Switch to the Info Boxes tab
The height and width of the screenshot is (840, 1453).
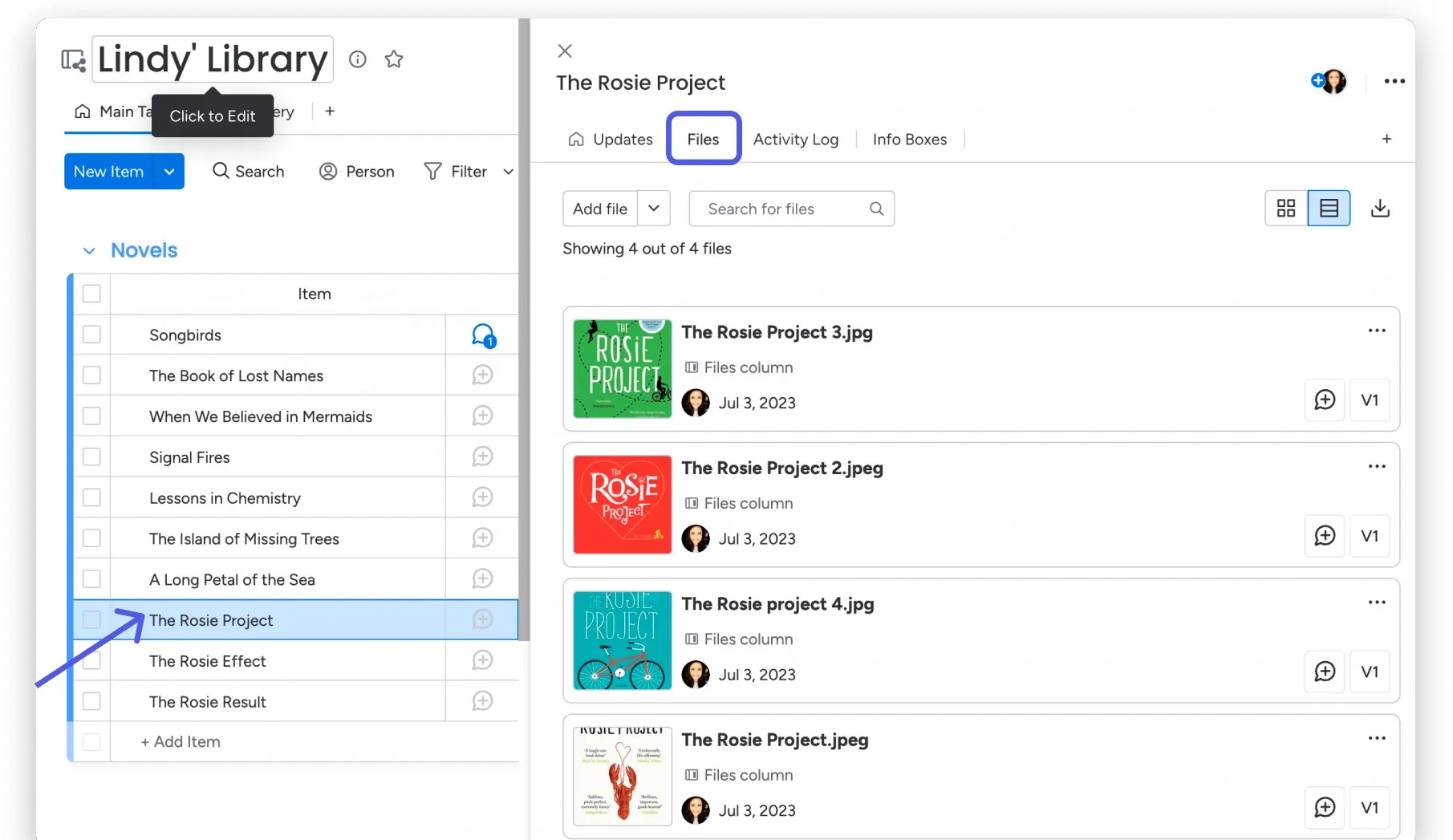point(910,140)
